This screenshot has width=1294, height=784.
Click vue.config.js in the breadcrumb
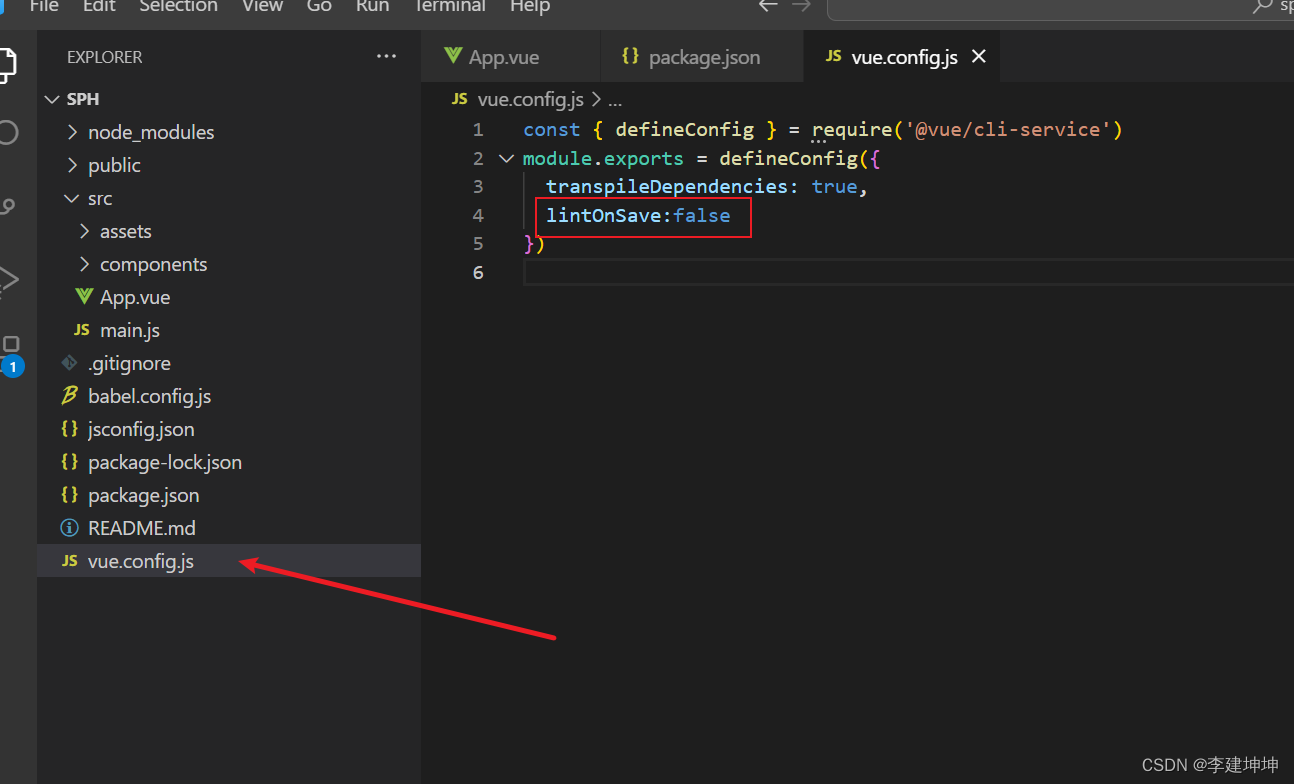(x=529, y=99)
